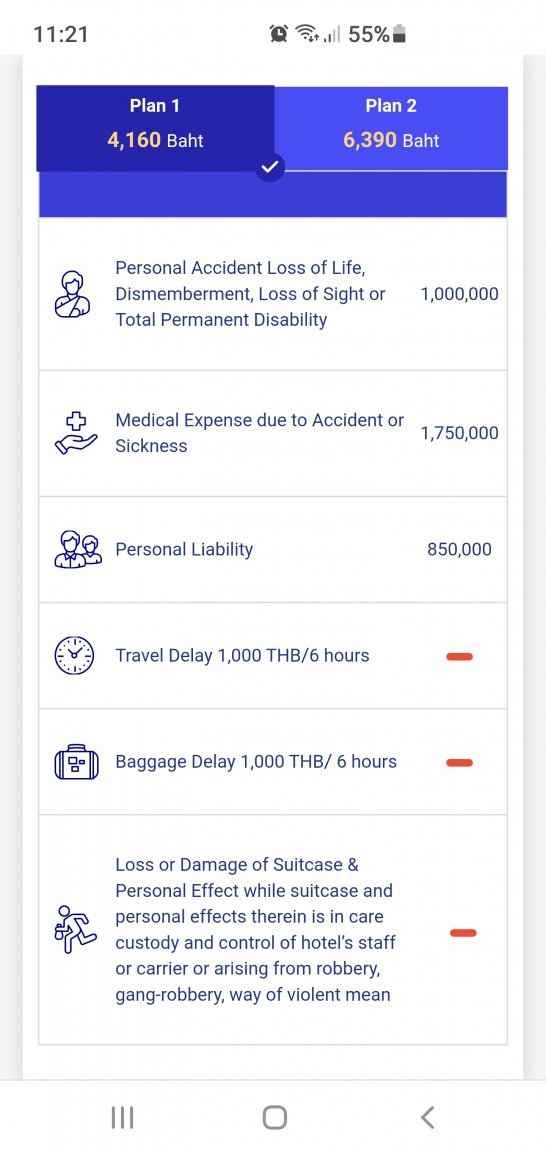Tap the red dash next to Travel Delay
Image resolution: width=546 pixels, height=1152 pixels.
point(459,656)
